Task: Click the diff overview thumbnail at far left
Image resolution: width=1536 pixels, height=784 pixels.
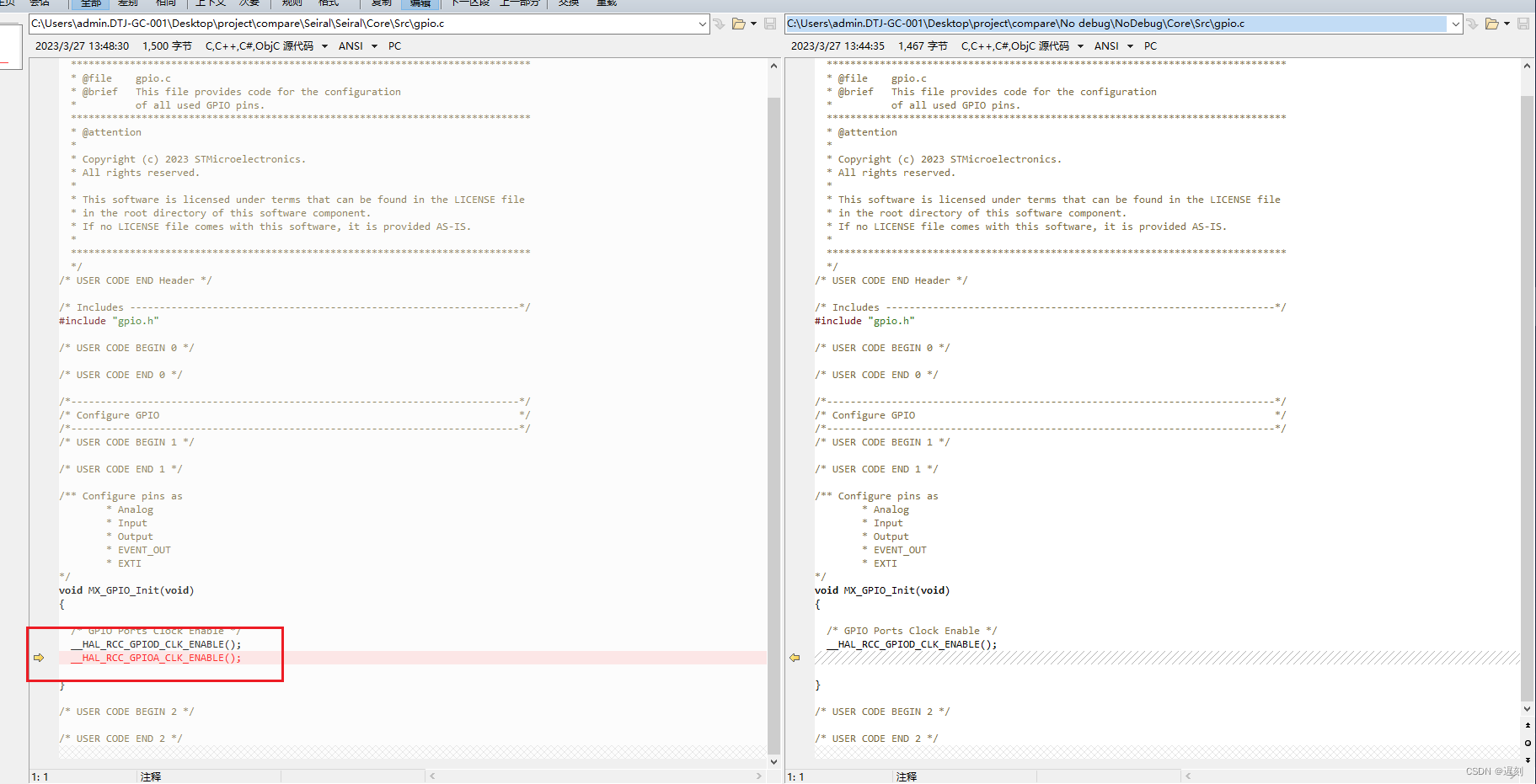Action: 10,46
